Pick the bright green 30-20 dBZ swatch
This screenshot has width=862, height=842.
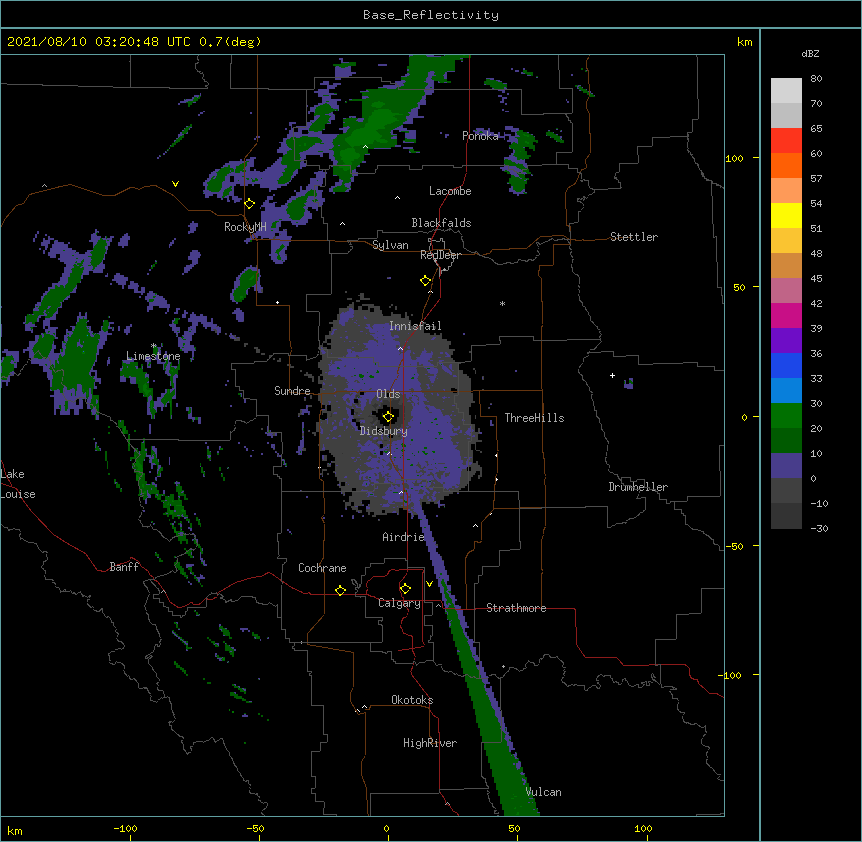[786, 416]
